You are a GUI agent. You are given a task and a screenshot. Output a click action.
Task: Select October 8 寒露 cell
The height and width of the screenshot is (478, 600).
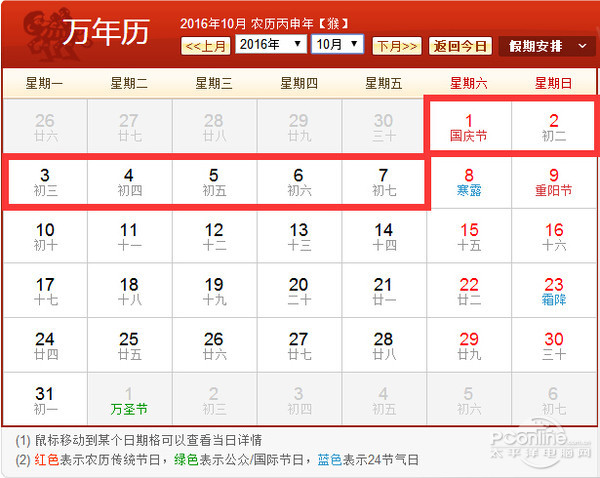(469, 181)
